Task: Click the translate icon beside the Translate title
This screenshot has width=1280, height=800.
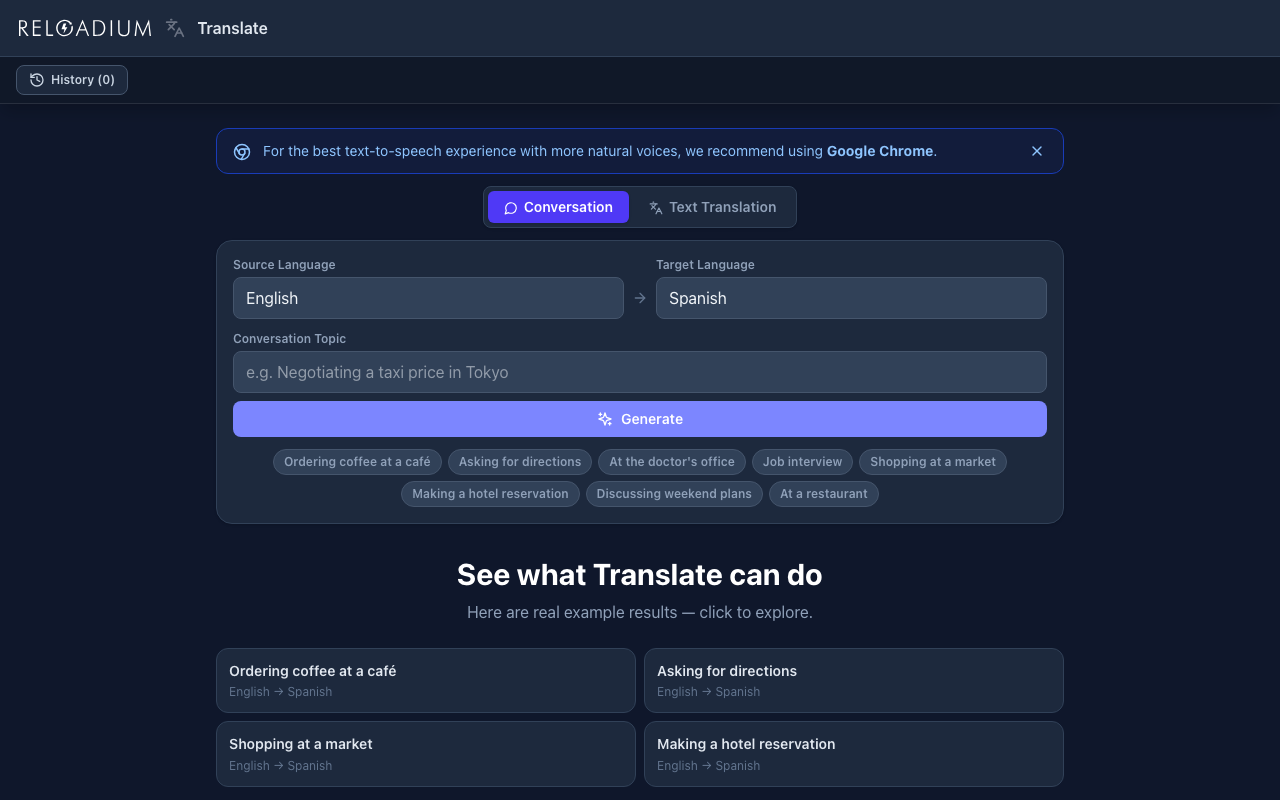Action: pyautogui.click(x=174, y=28)
